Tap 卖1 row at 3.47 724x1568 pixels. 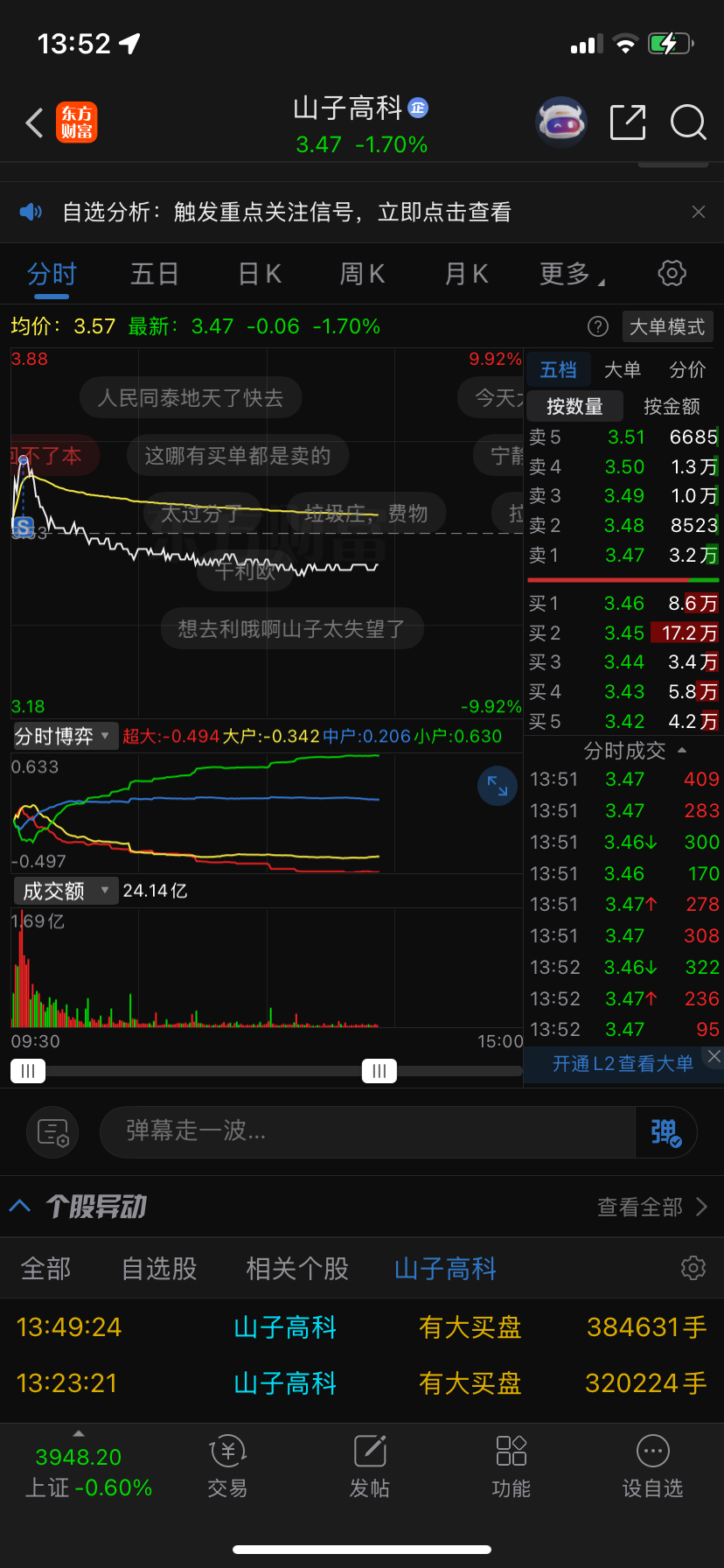tap(623, 555)
